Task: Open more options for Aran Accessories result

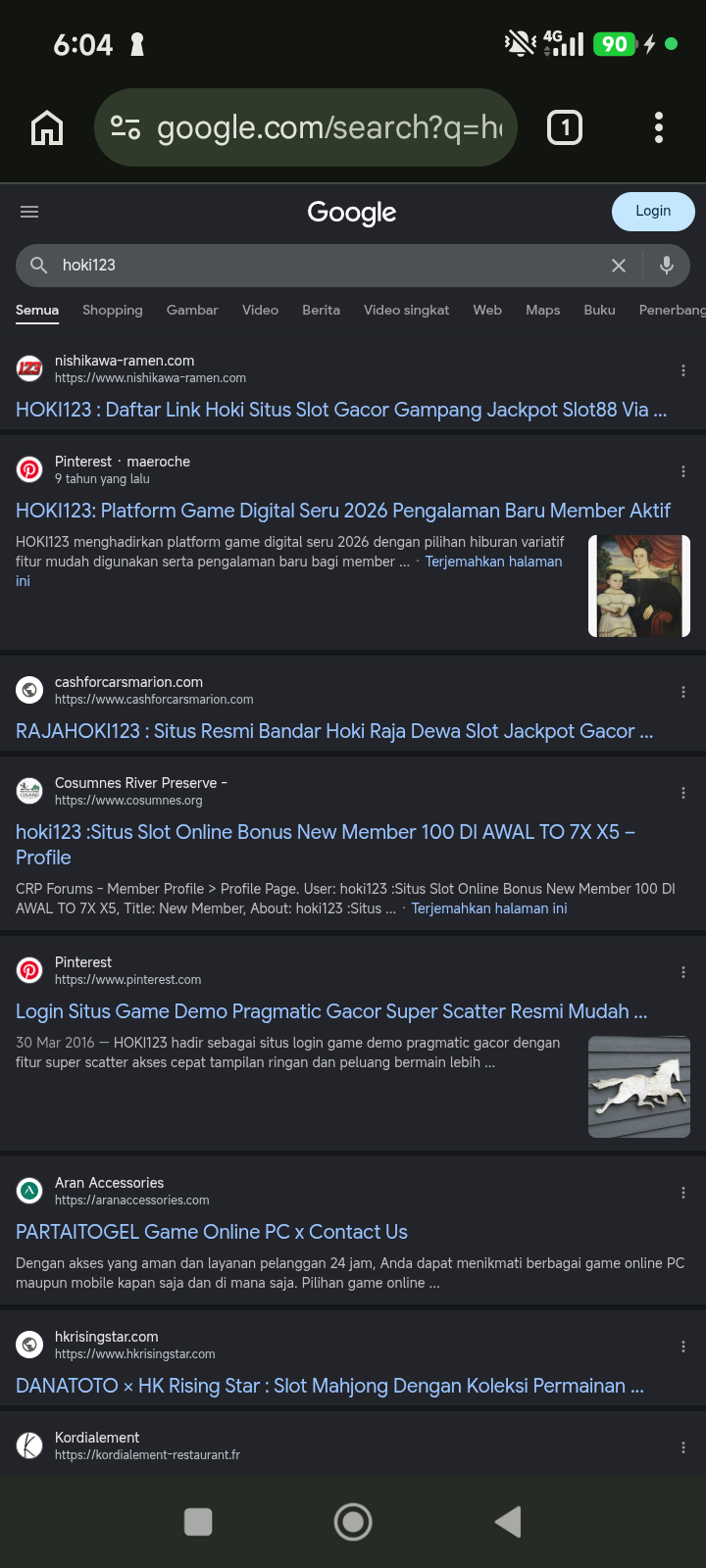Action: 683,1193
